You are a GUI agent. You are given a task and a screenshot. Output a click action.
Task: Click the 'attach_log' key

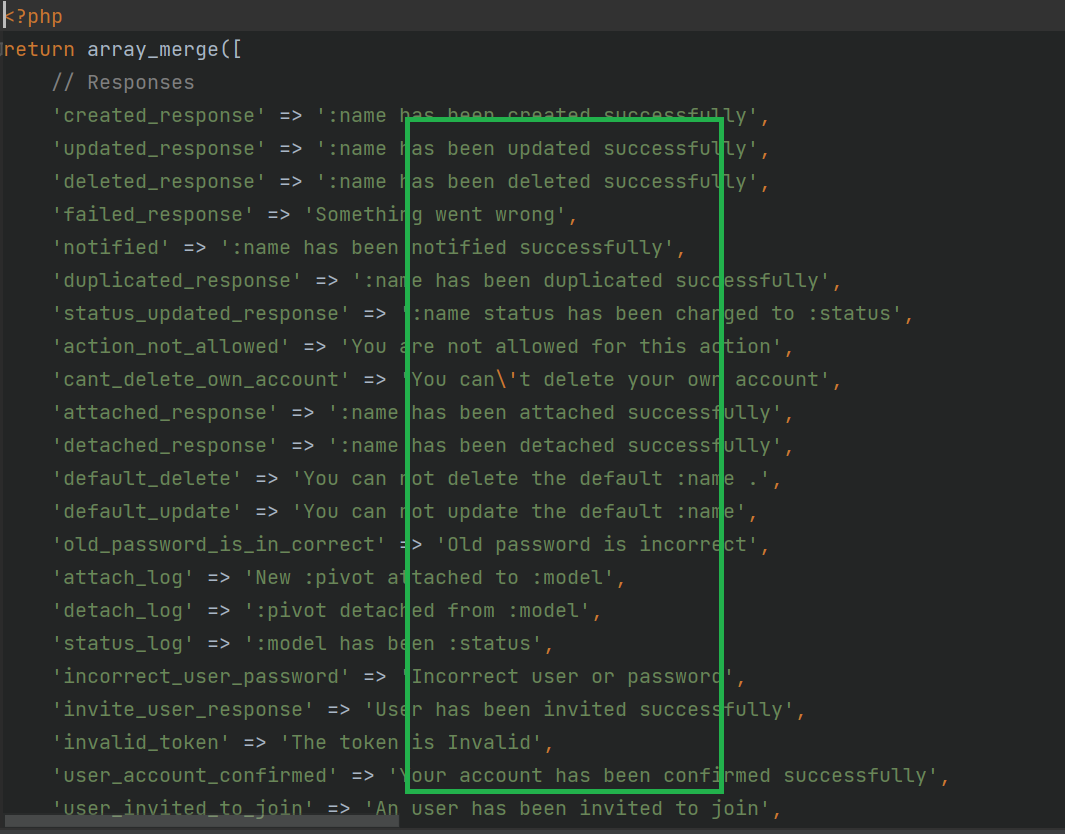coord(123,578)
